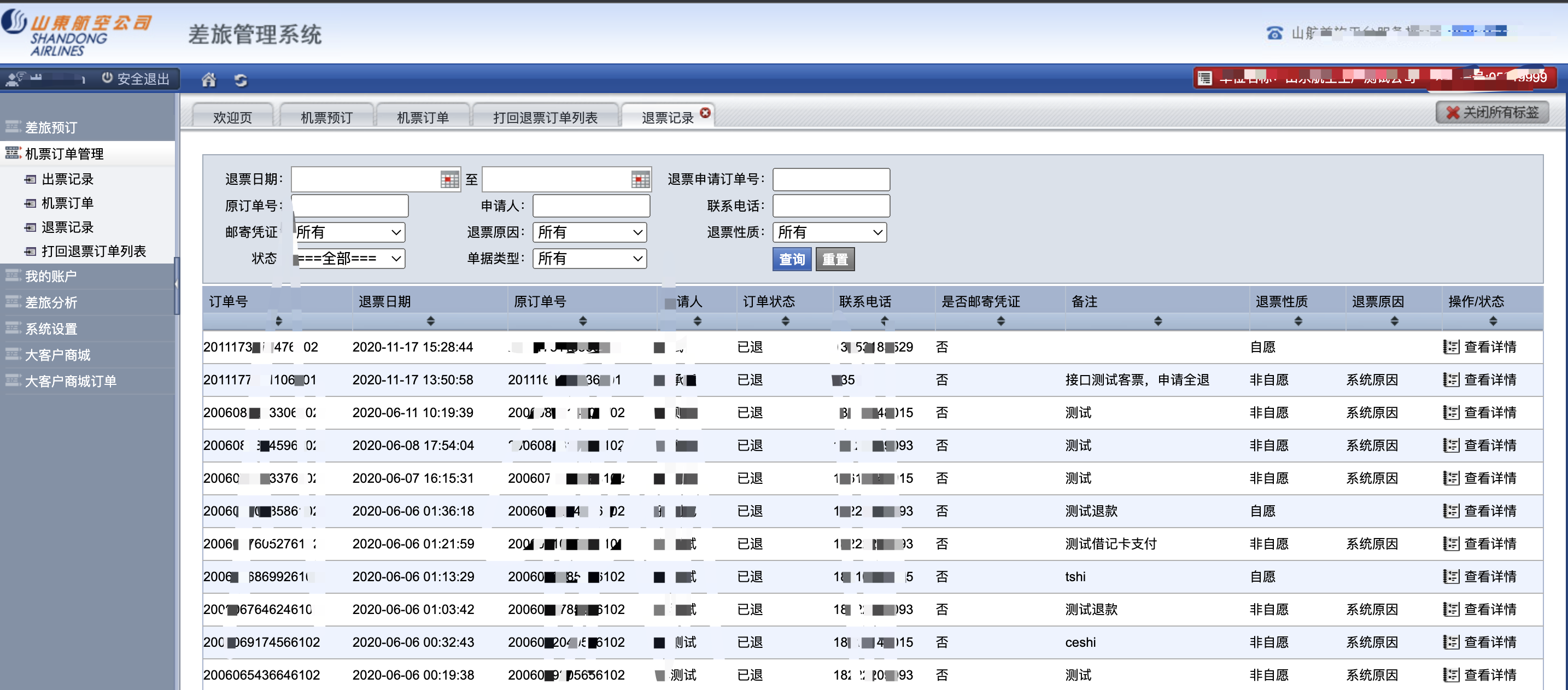Click the 申请人 input field
The width and height of the screenshot is (1568, 690).
[590, 206]
